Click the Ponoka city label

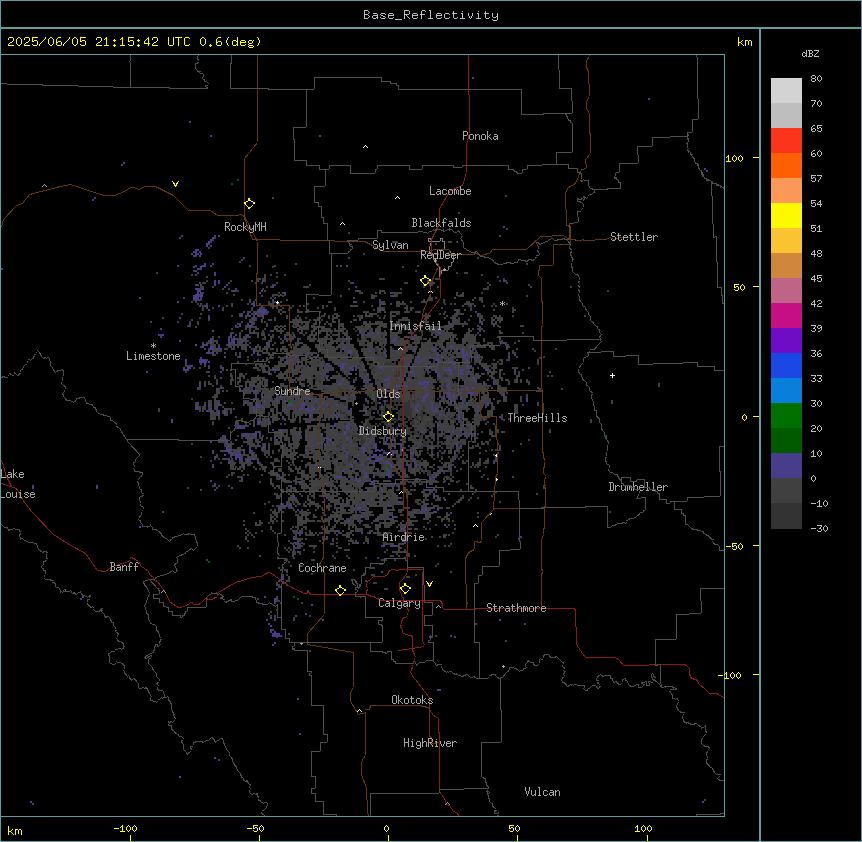pos(480,136)
